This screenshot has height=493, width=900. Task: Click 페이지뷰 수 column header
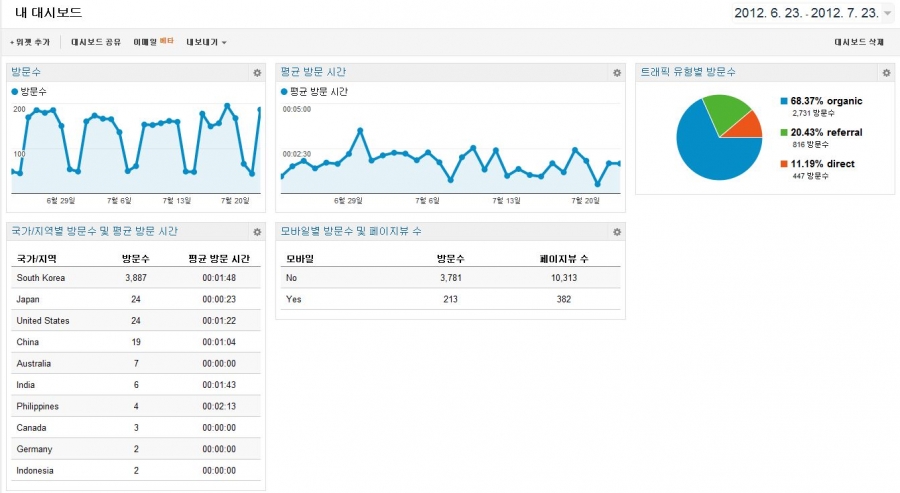(563, 258)
